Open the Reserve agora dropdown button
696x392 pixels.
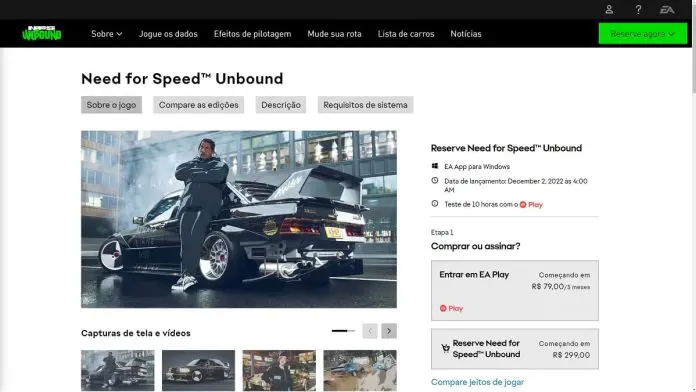(x=643, y=34)
